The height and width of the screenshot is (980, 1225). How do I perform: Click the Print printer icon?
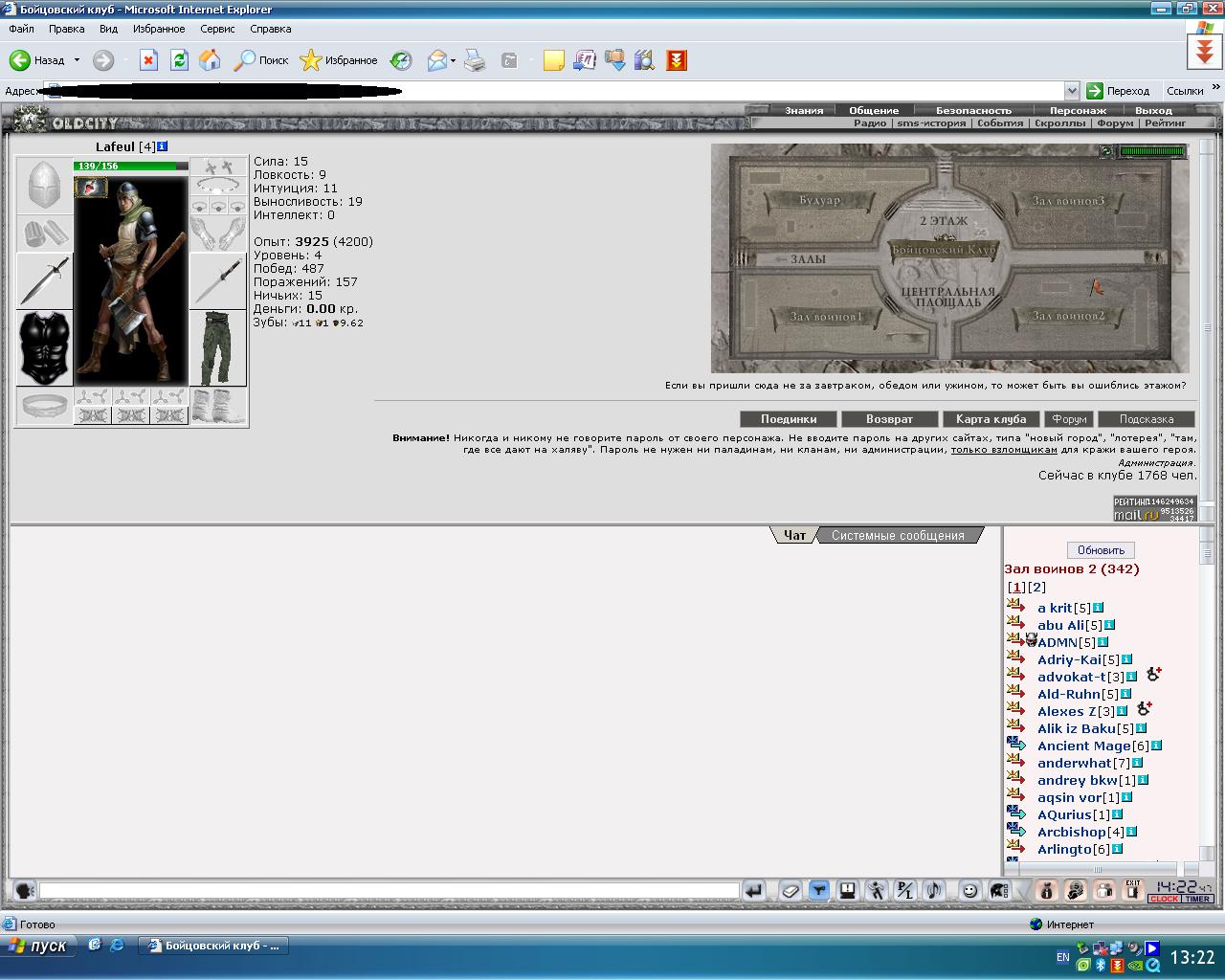[475, 60]
